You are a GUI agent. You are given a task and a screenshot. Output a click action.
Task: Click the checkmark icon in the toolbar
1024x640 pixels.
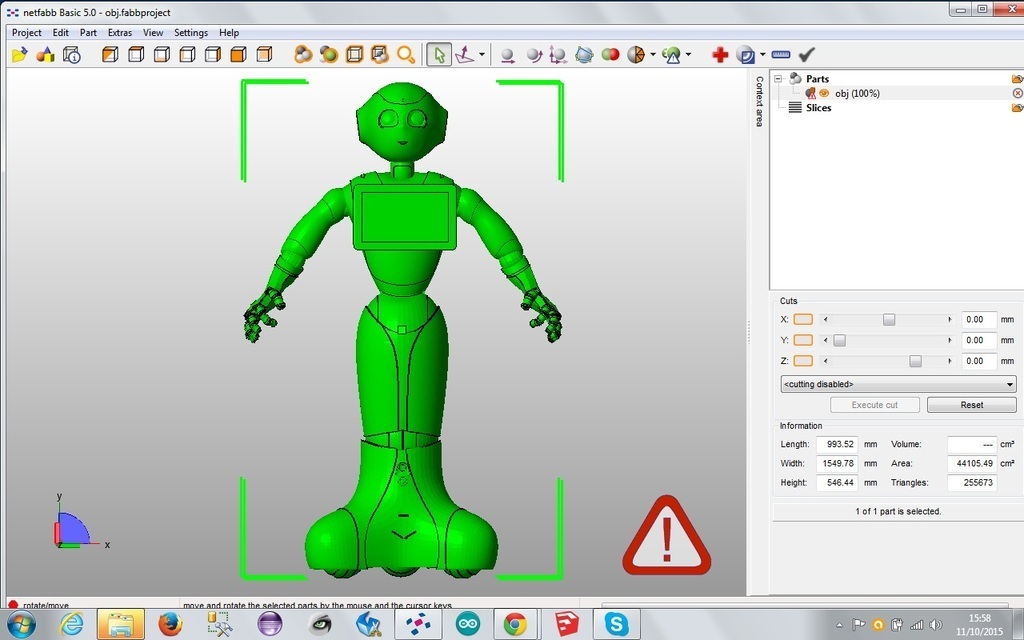pos(807,55)
